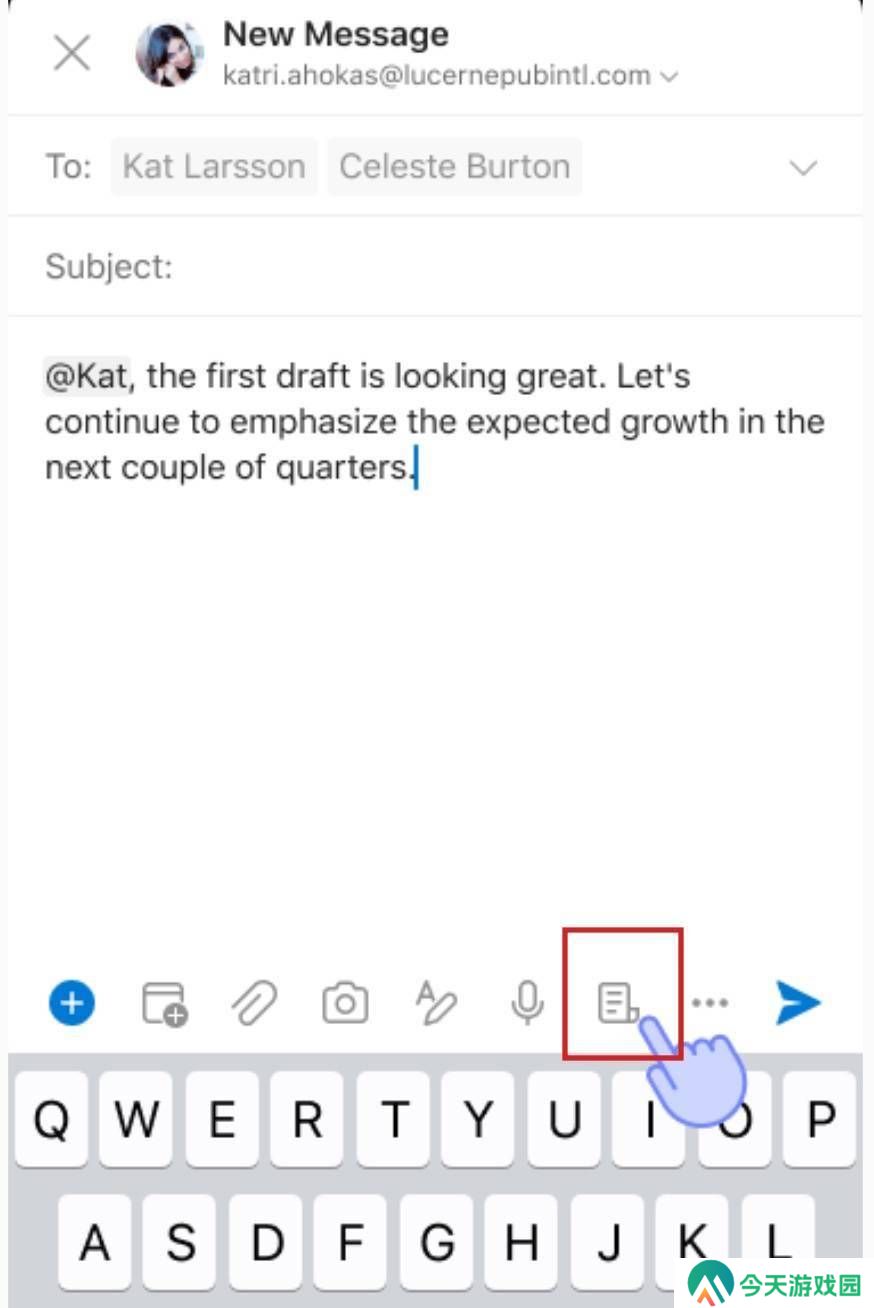
Task: Expand the To recipients chevron
Action: pos(804,168)
